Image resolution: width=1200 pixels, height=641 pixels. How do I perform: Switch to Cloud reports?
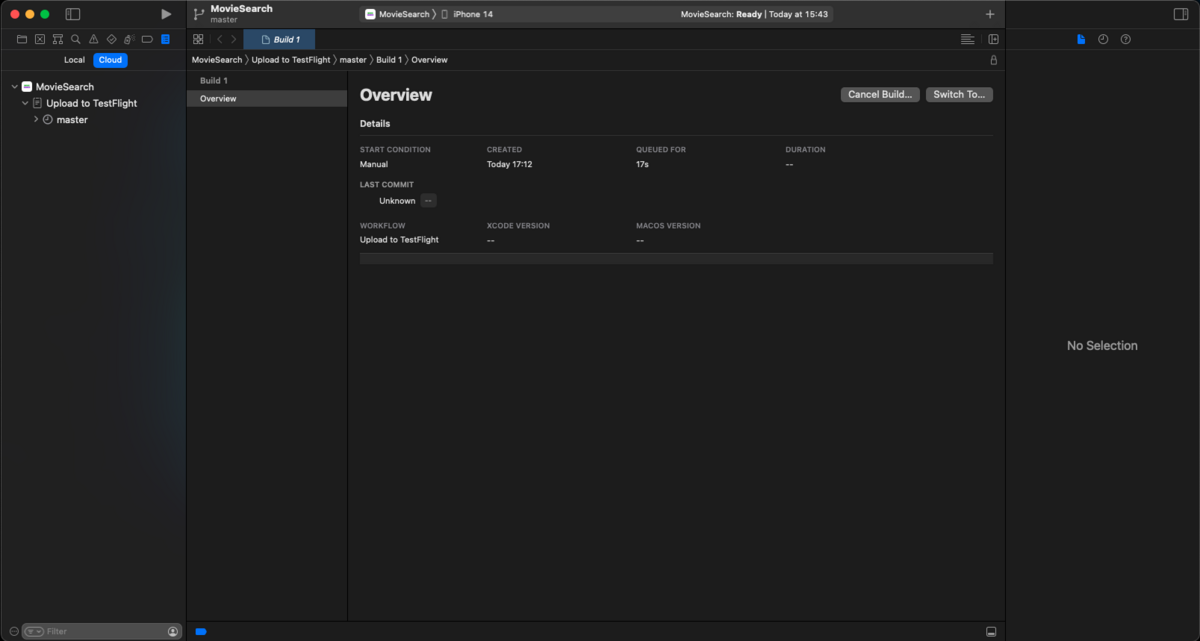[x=110, y=60]
